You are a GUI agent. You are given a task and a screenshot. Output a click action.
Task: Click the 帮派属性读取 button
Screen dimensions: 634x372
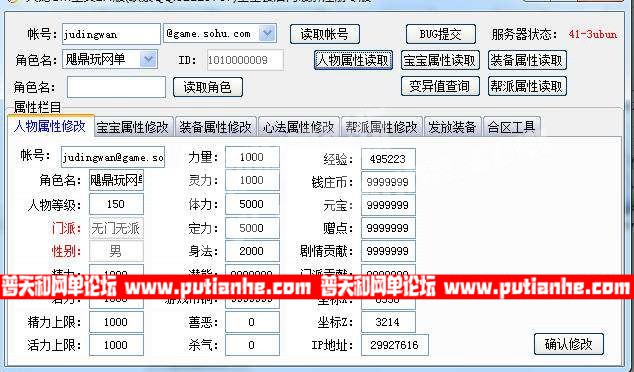(x=527, y=86)
